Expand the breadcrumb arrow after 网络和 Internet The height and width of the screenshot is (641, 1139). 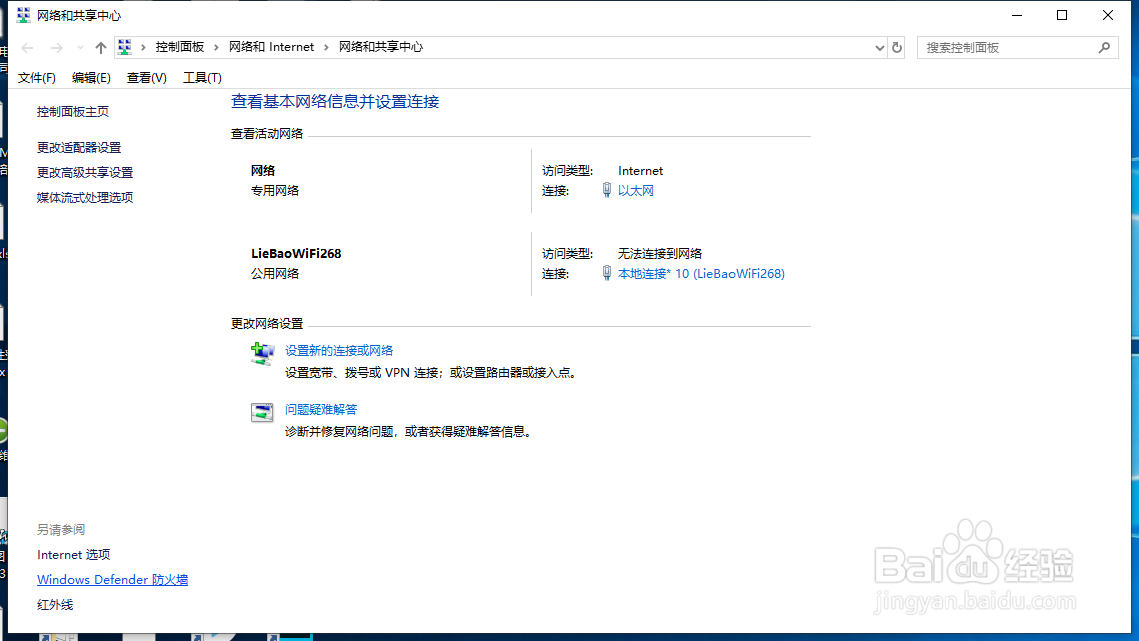[327, 46]
